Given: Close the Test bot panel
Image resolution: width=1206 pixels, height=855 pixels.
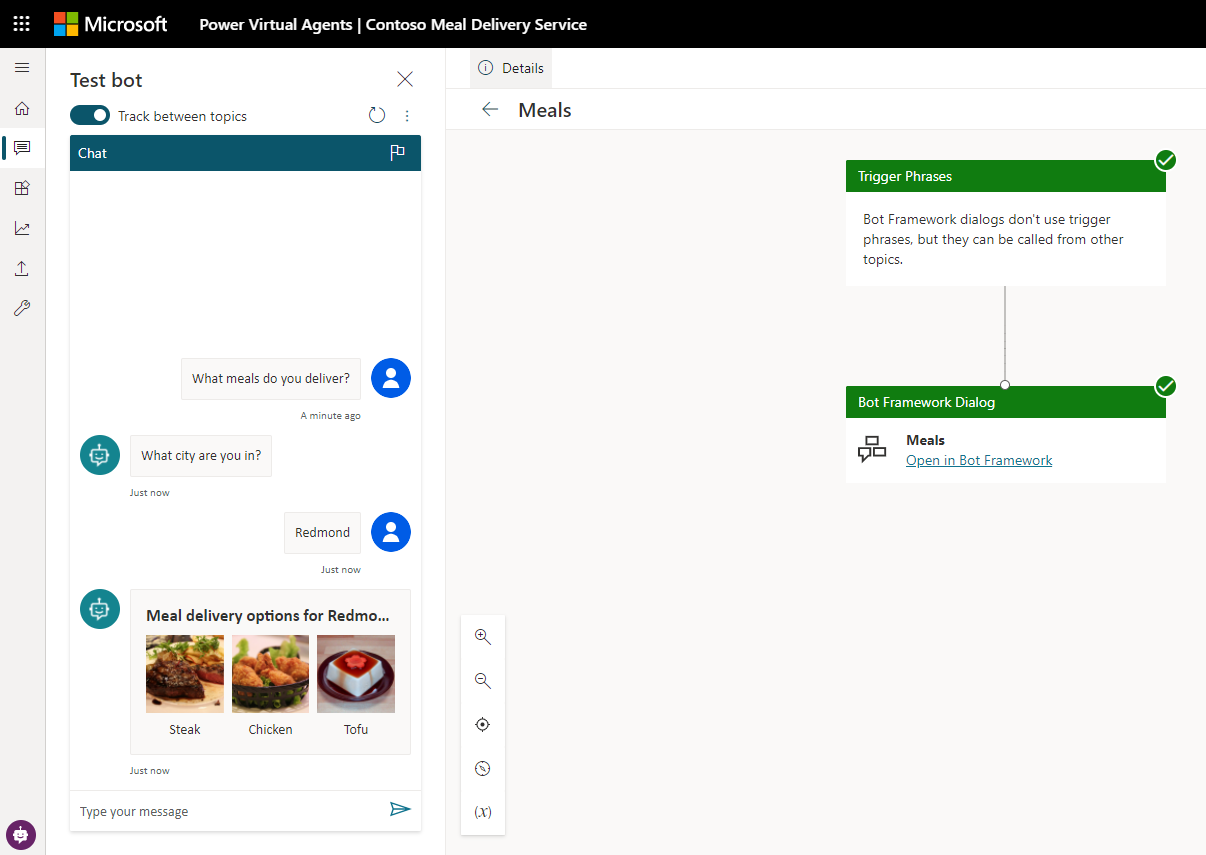Looking at the screenshot, I should pos(405,80).
